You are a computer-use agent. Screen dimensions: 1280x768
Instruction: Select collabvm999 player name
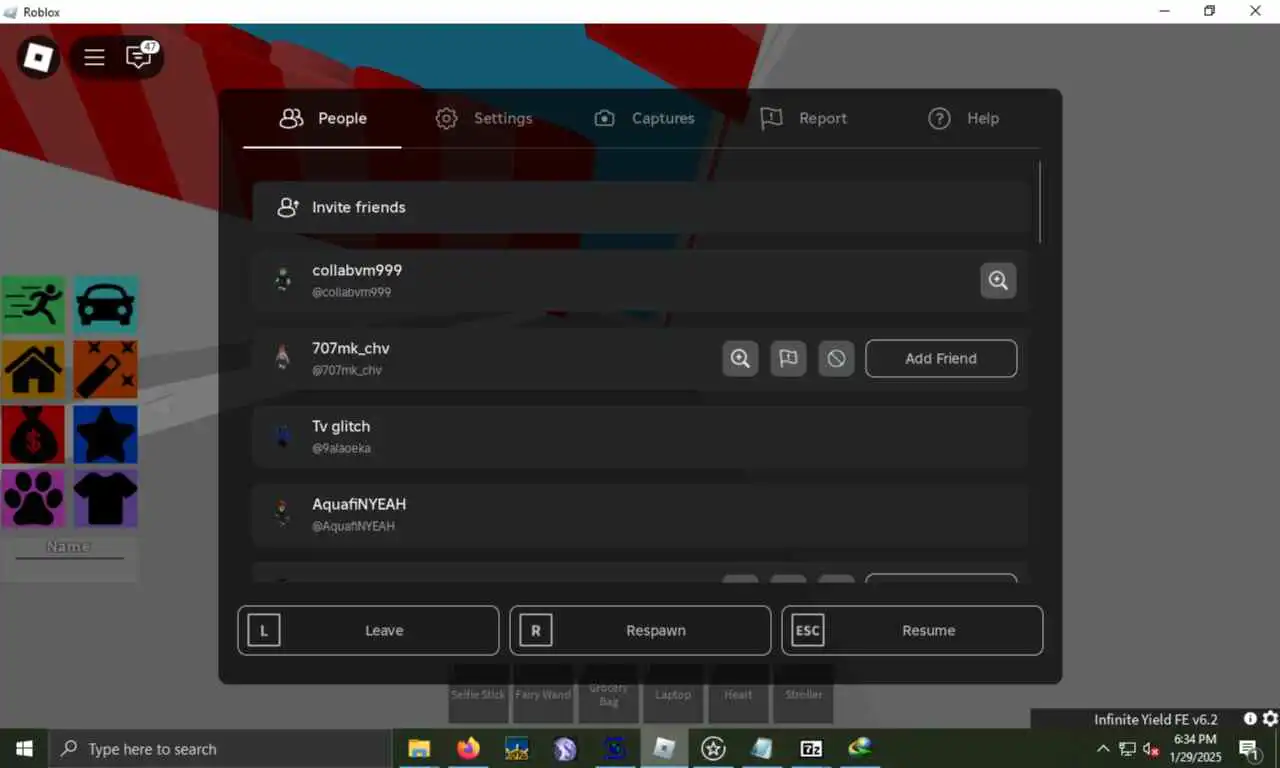[357, 270]
